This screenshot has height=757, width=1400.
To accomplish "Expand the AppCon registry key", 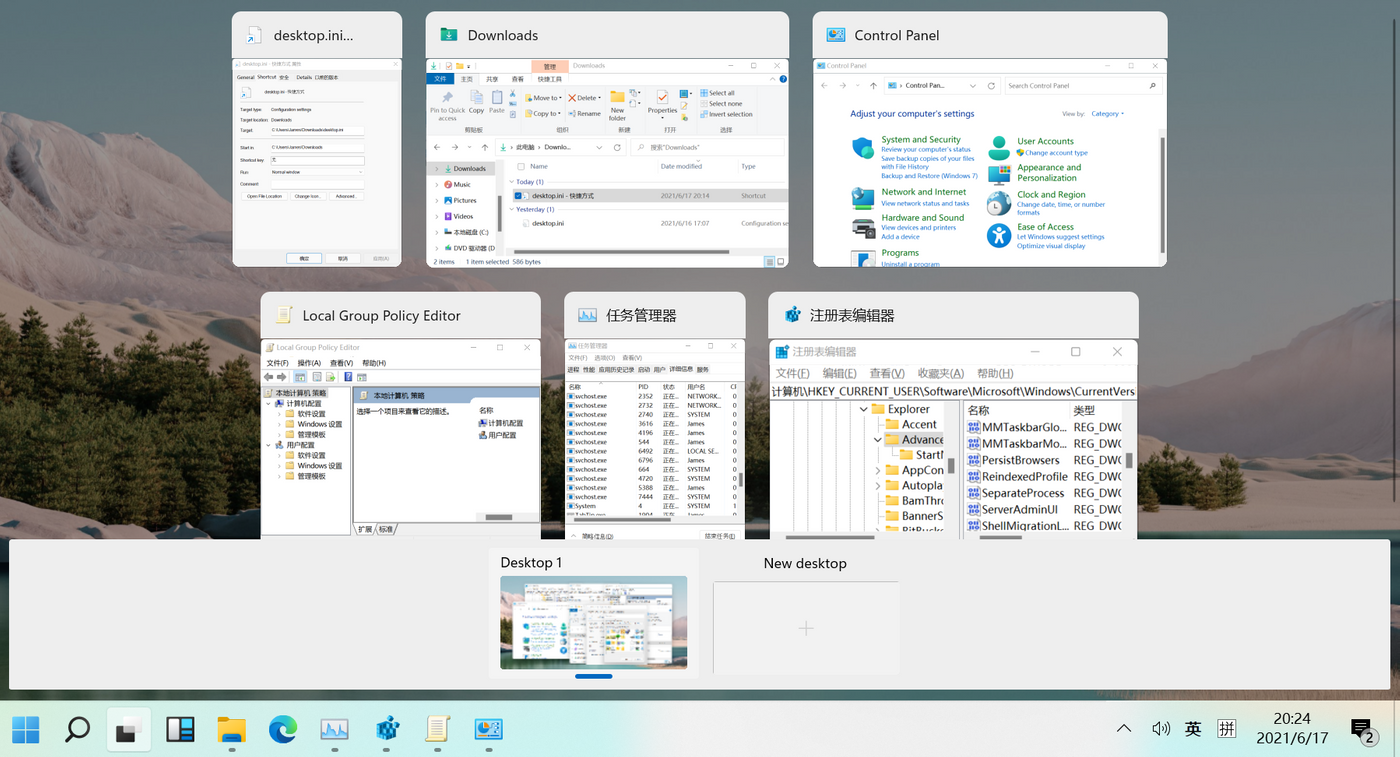I will coord(878,470).
